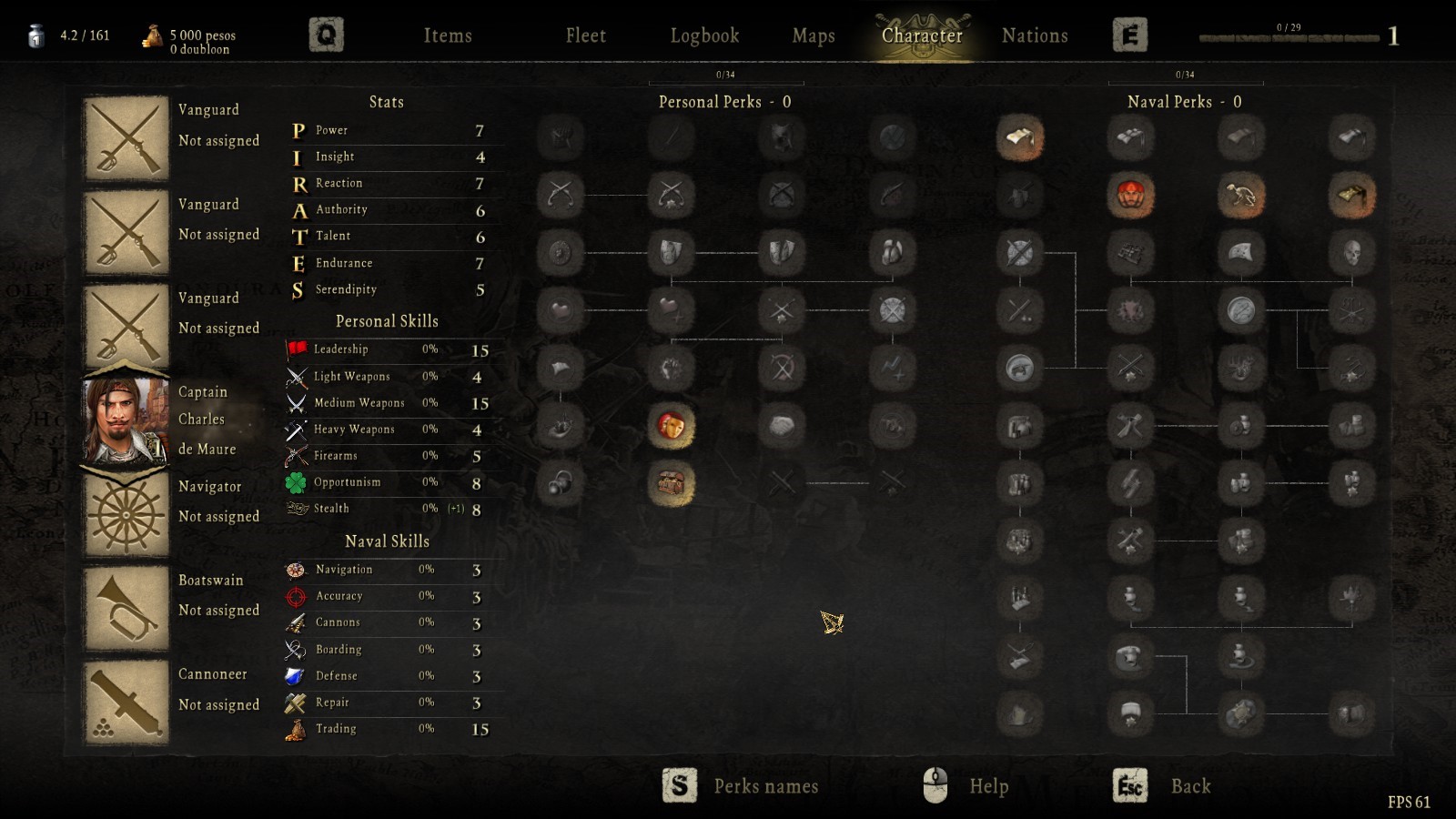Click the E next-tab key button
This screenshot has width=1456, height=819.
[1130, 35]
